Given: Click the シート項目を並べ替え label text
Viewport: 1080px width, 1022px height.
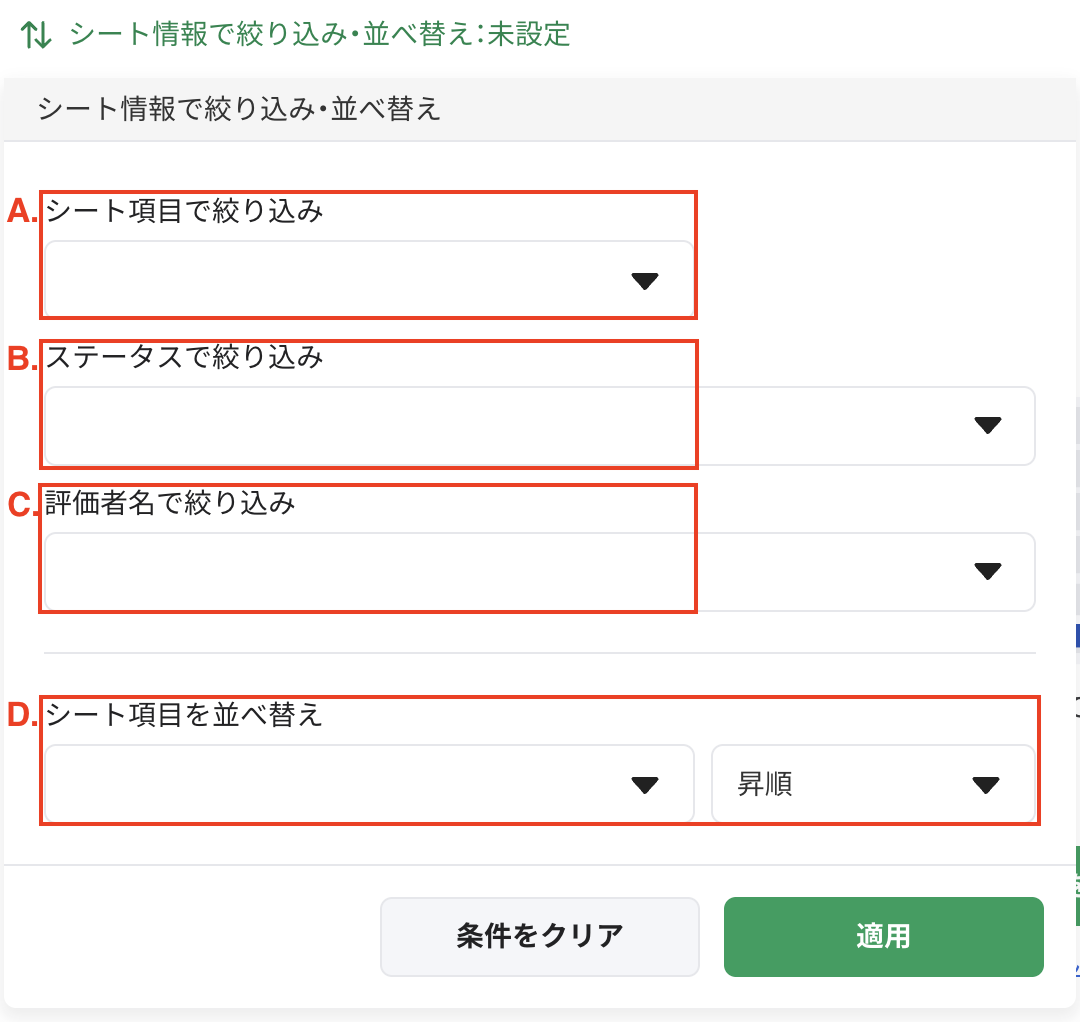Looking at the screenshot, I should (185, 715).
